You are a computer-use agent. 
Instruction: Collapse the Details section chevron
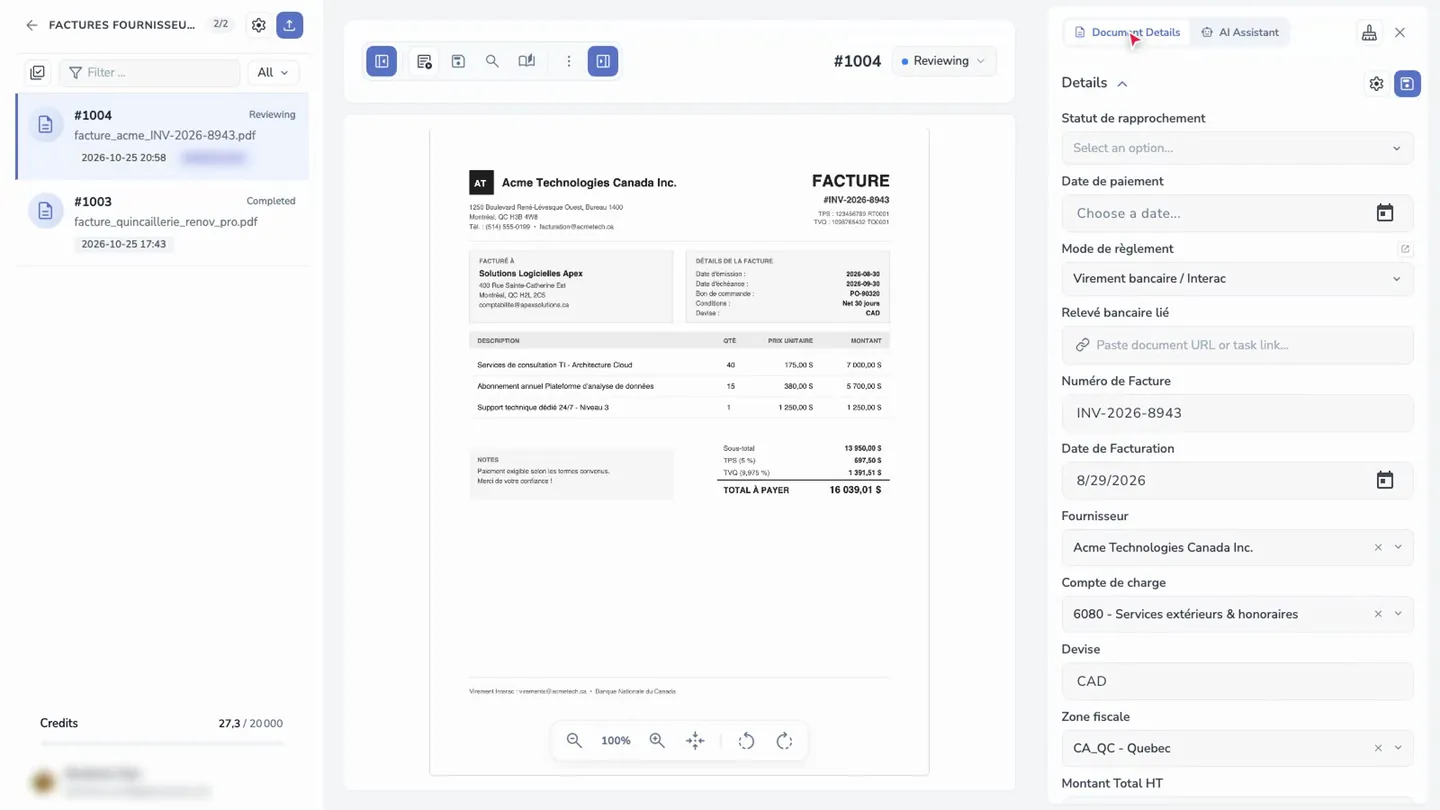tap(1122, 84)
